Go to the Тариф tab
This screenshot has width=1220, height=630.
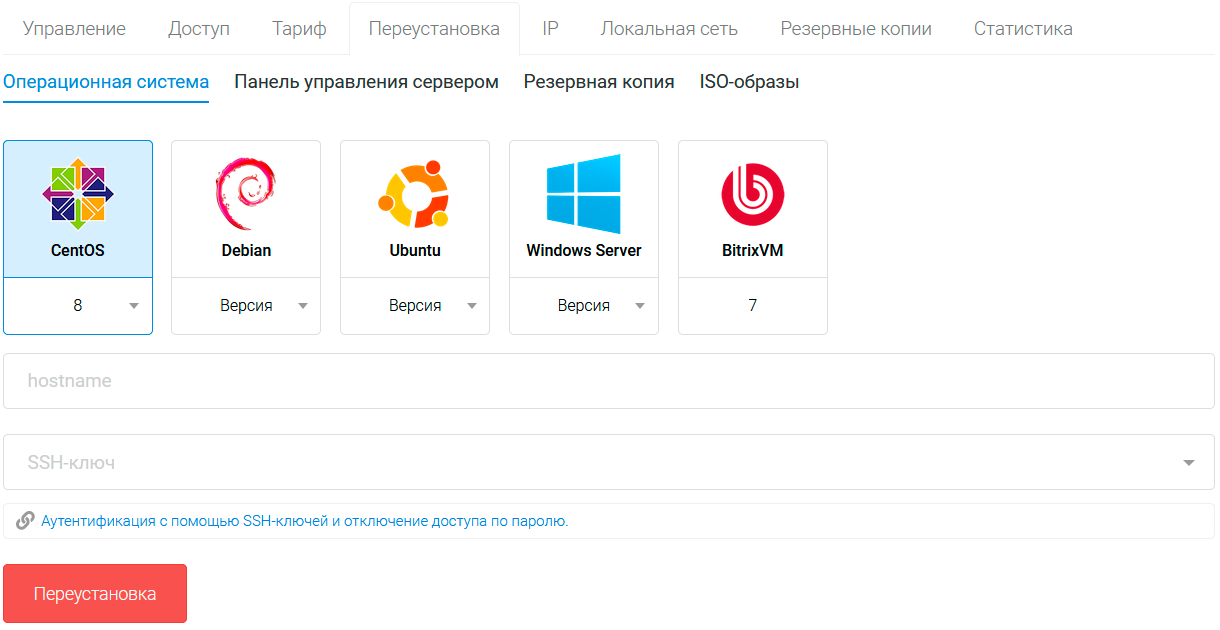point(299,29)
